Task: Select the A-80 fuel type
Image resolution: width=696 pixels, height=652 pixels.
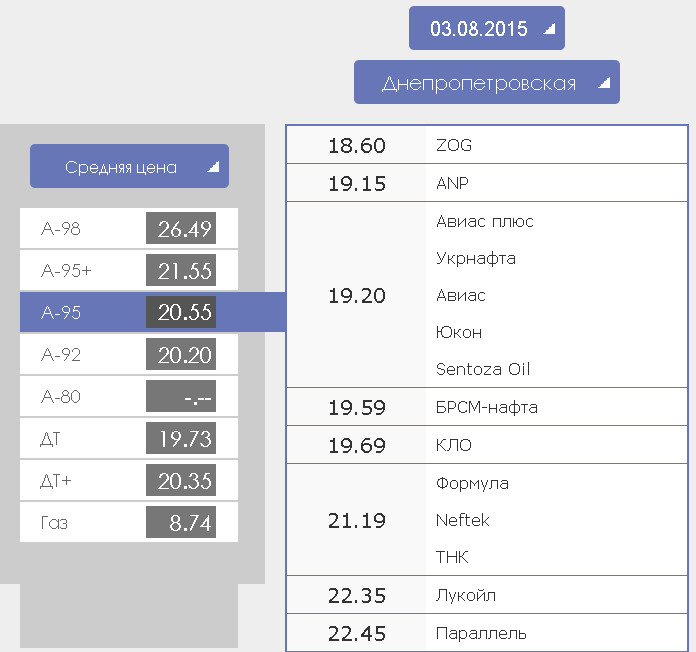Action: point(129,396)
